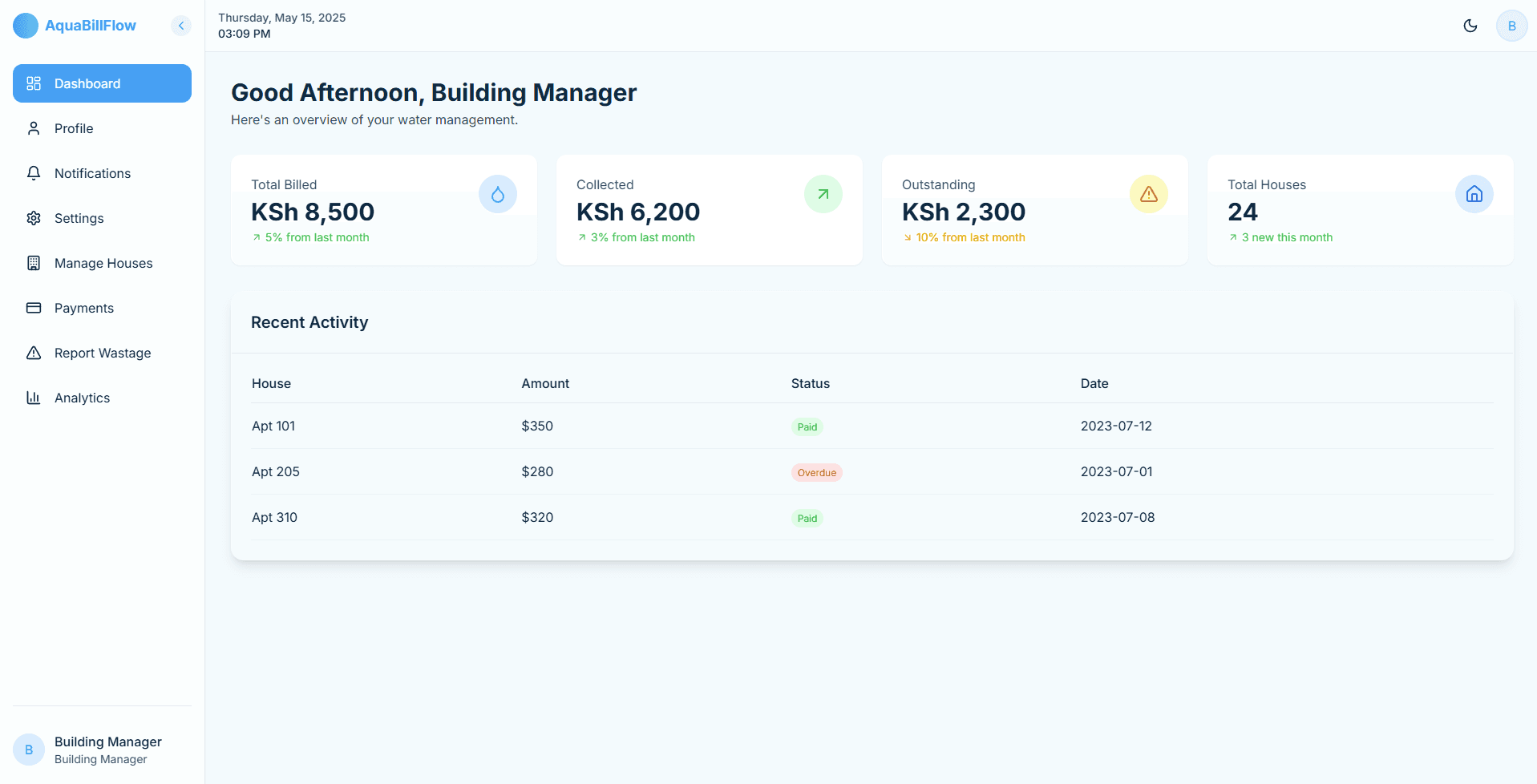Select the Apt 310 row in Recent Activity
The width and height of the screenshot is (1537, 784).
click(x=275, y=517)
